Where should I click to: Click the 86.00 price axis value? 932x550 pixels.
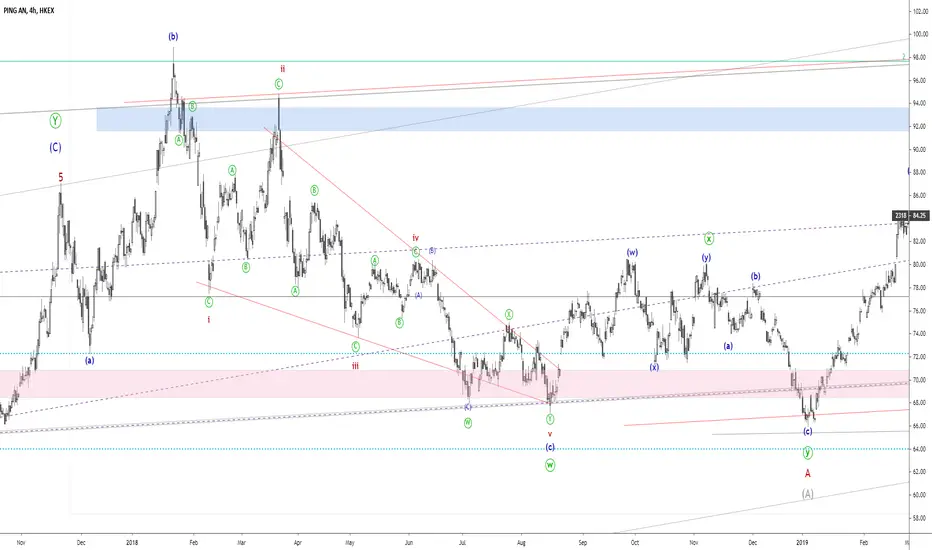pyautogui.click(x=920, y=196)
